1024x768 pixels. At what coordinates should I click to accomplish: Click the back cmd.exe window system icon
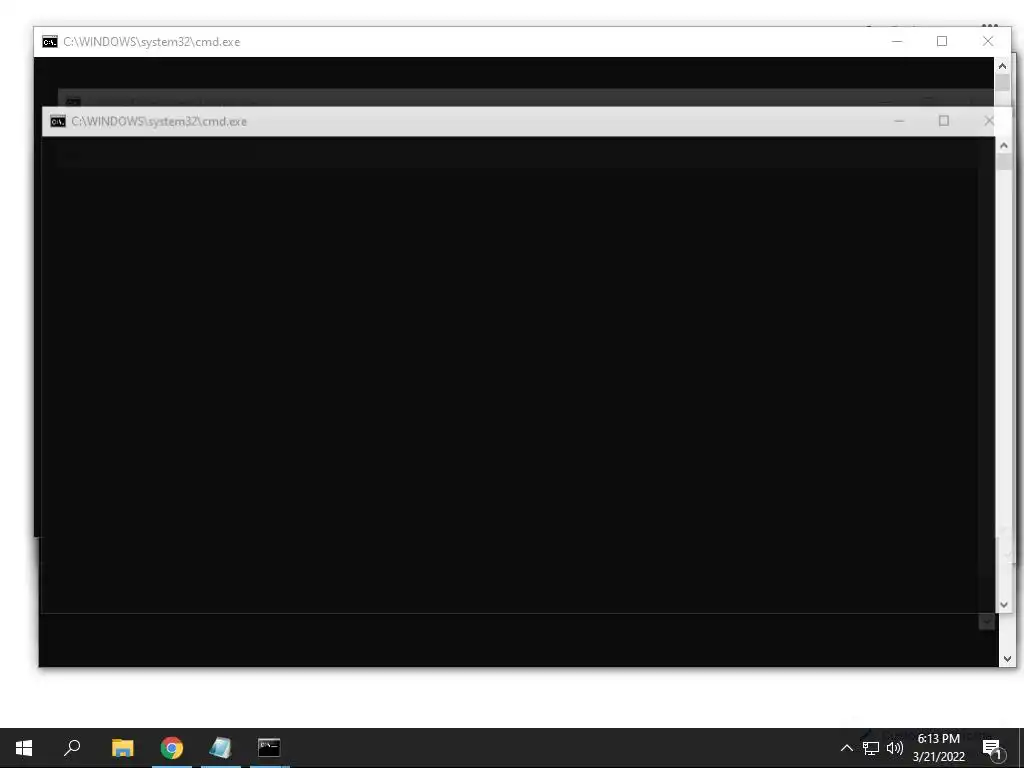50,42
